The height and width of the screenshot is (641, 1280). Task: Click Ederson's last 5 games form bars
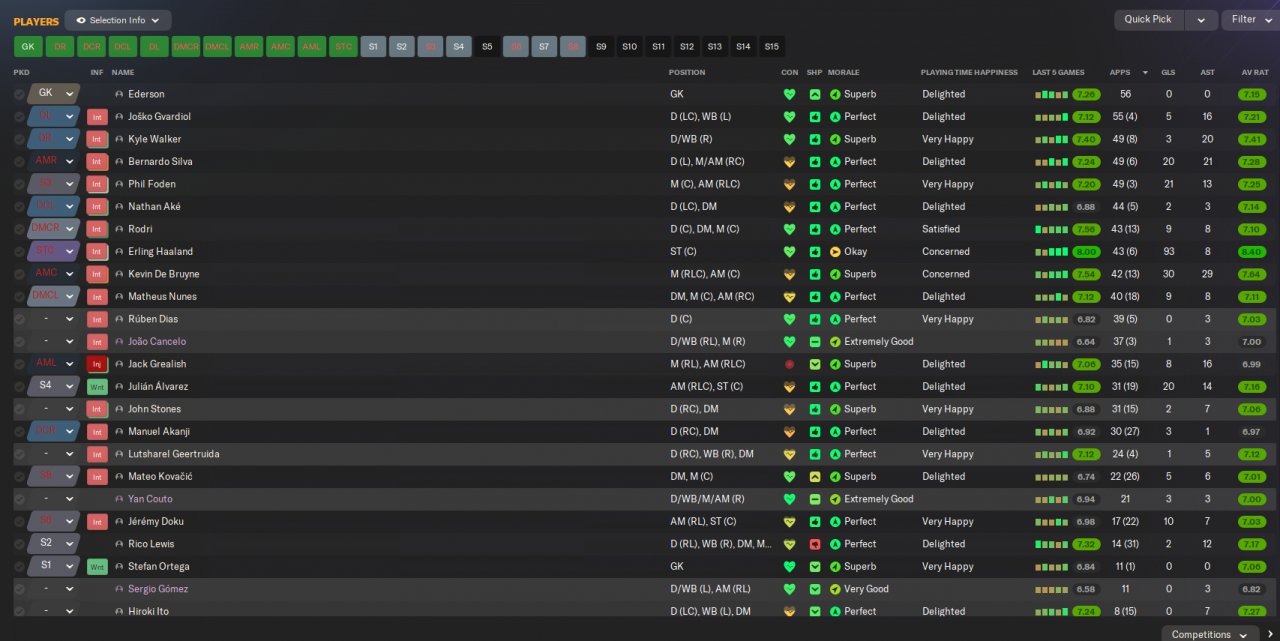[1050, 95]
